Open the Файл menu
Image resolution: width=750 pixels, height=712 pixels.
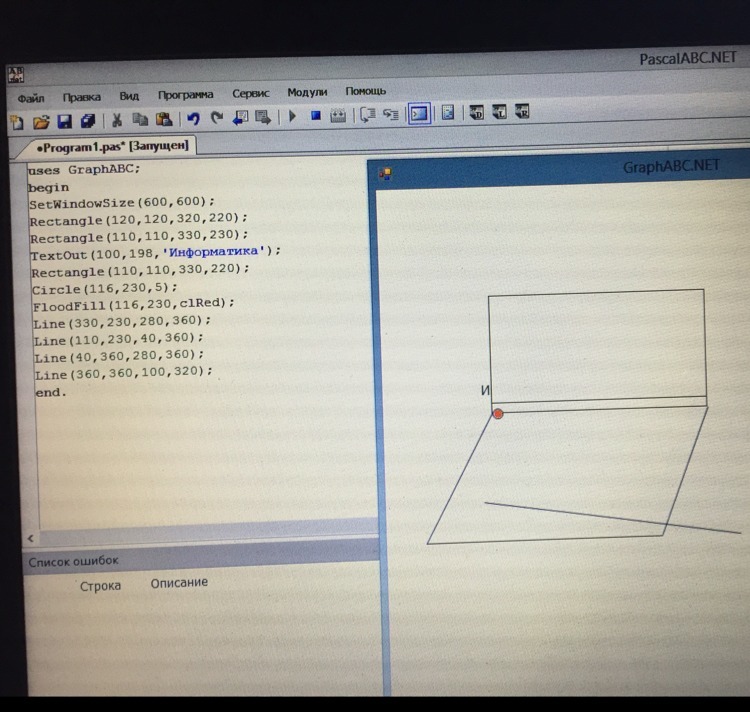tap(30, 98)
